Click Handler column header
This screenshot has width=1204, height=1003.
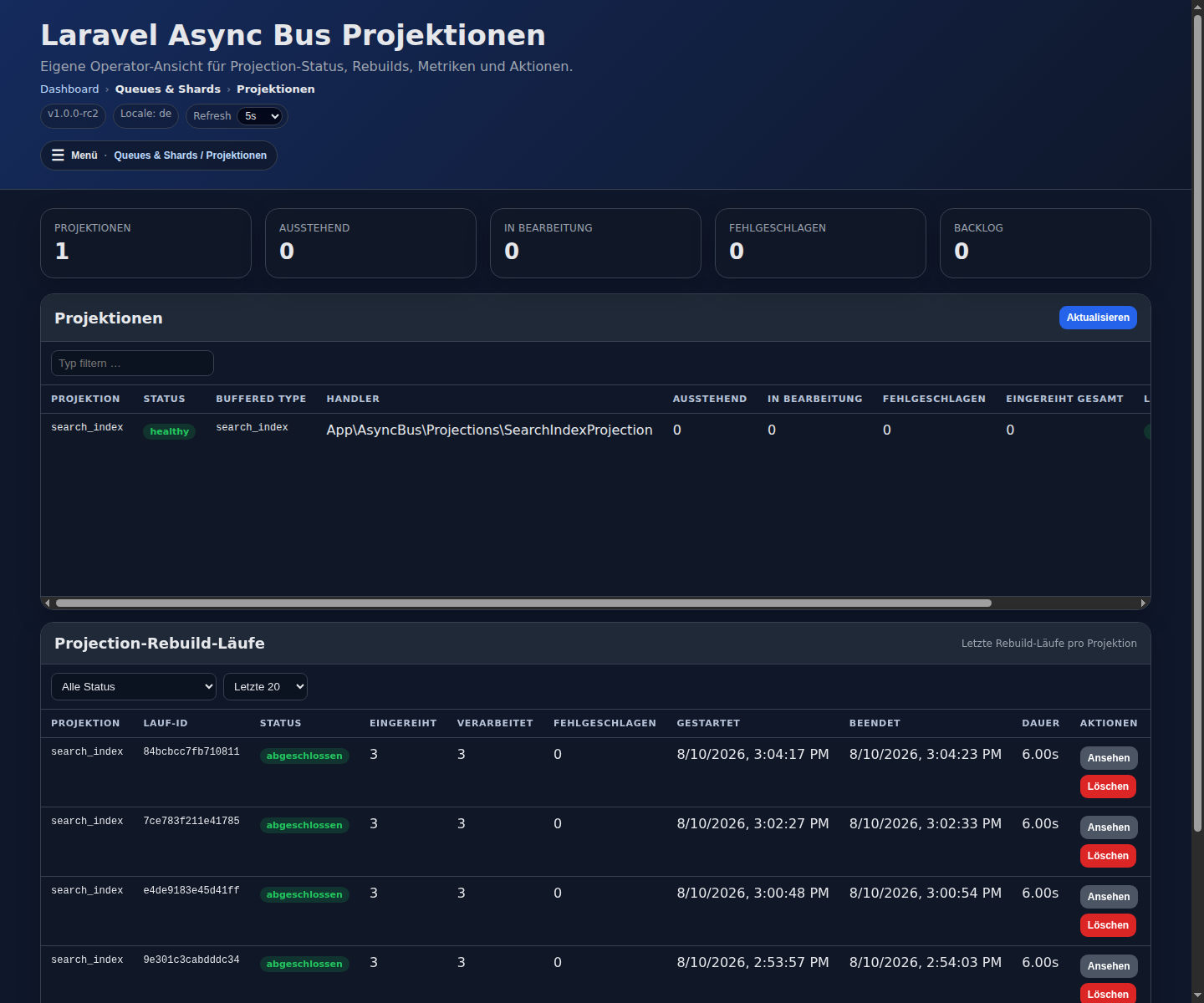(353, 399)
